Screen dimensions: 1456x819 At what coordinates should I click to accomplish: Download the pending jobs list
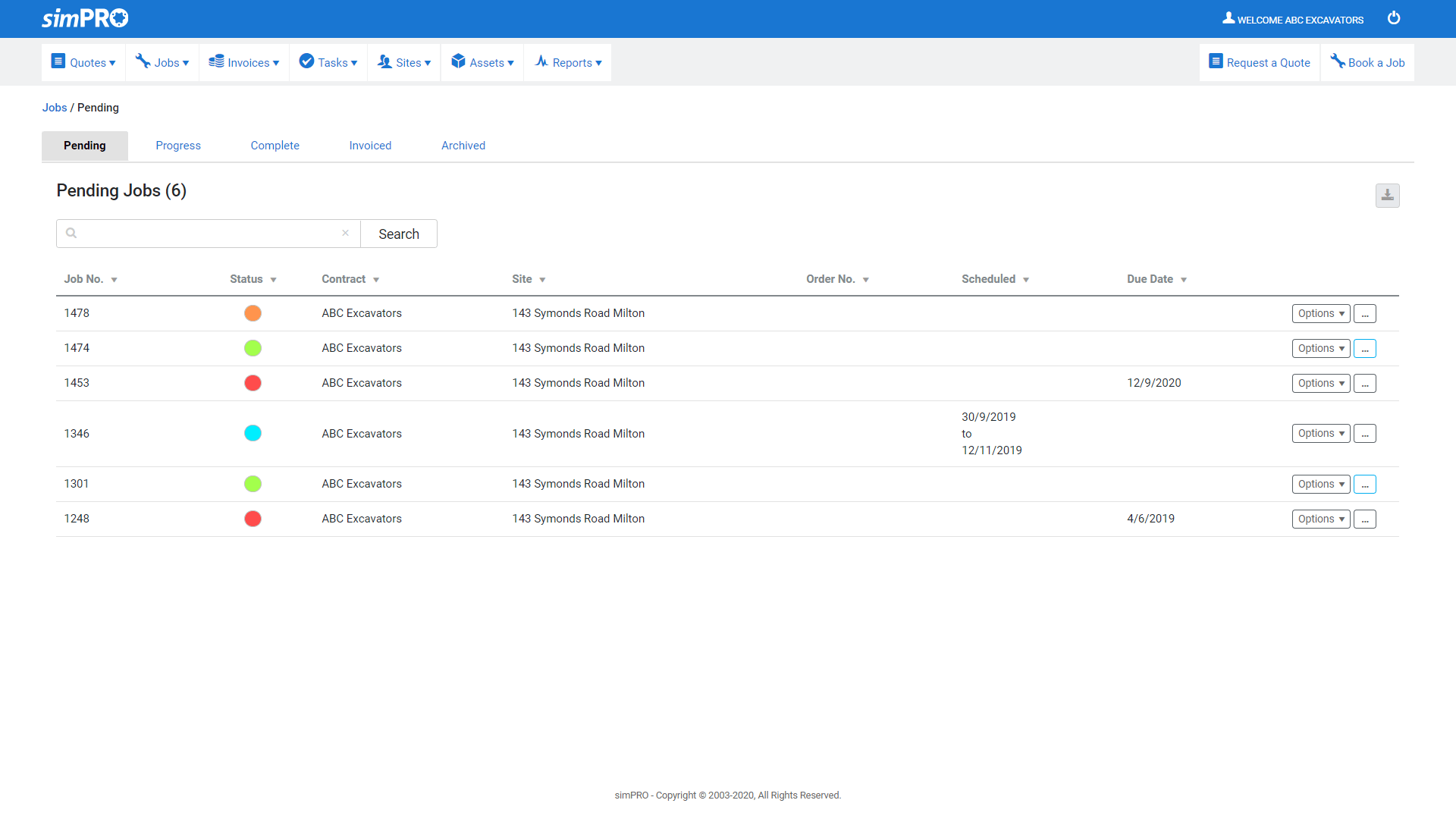(x=1388, y=196)
